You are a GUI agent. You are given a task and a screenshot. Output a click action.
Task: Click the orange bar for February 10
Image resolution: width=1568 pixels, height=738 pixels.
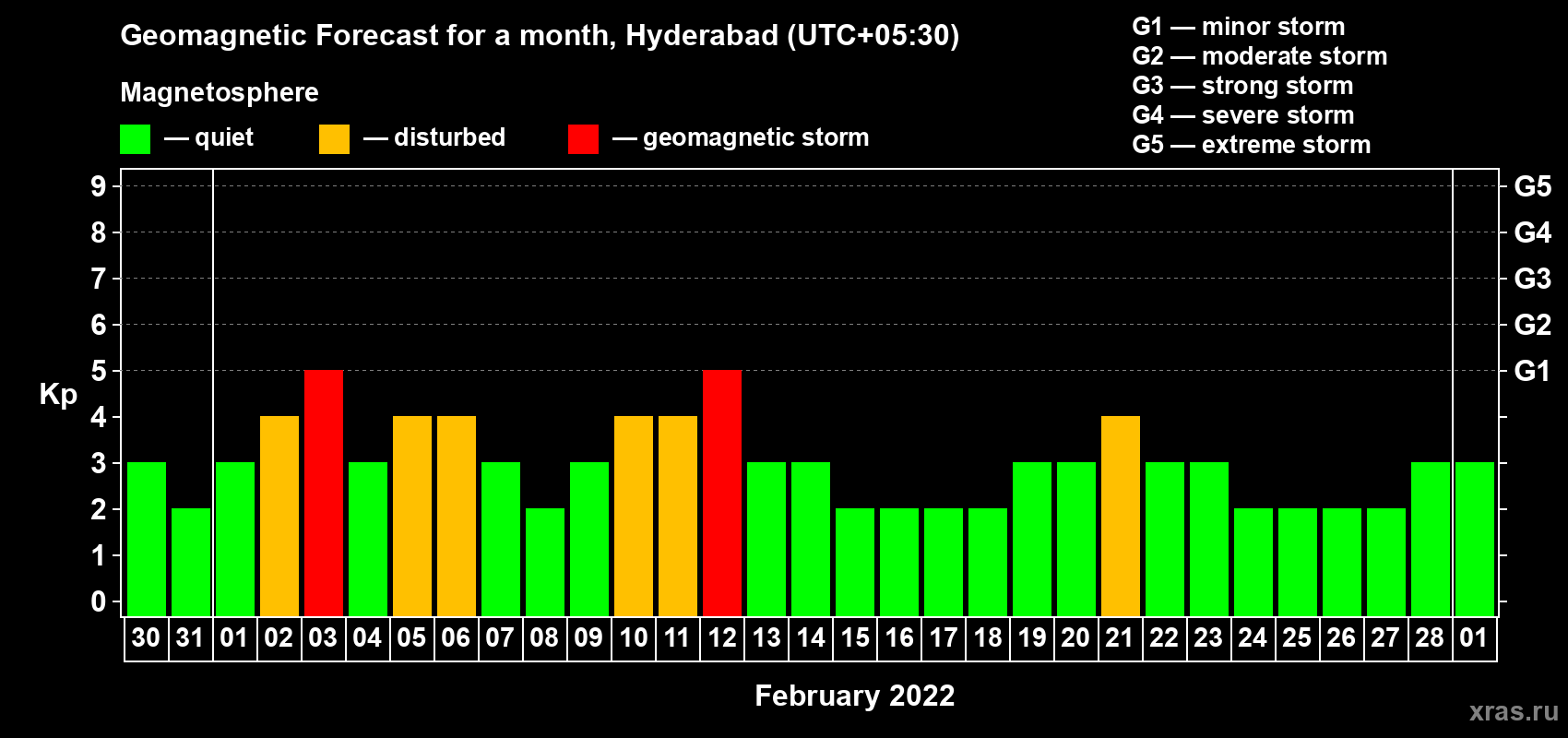point(634,517)
